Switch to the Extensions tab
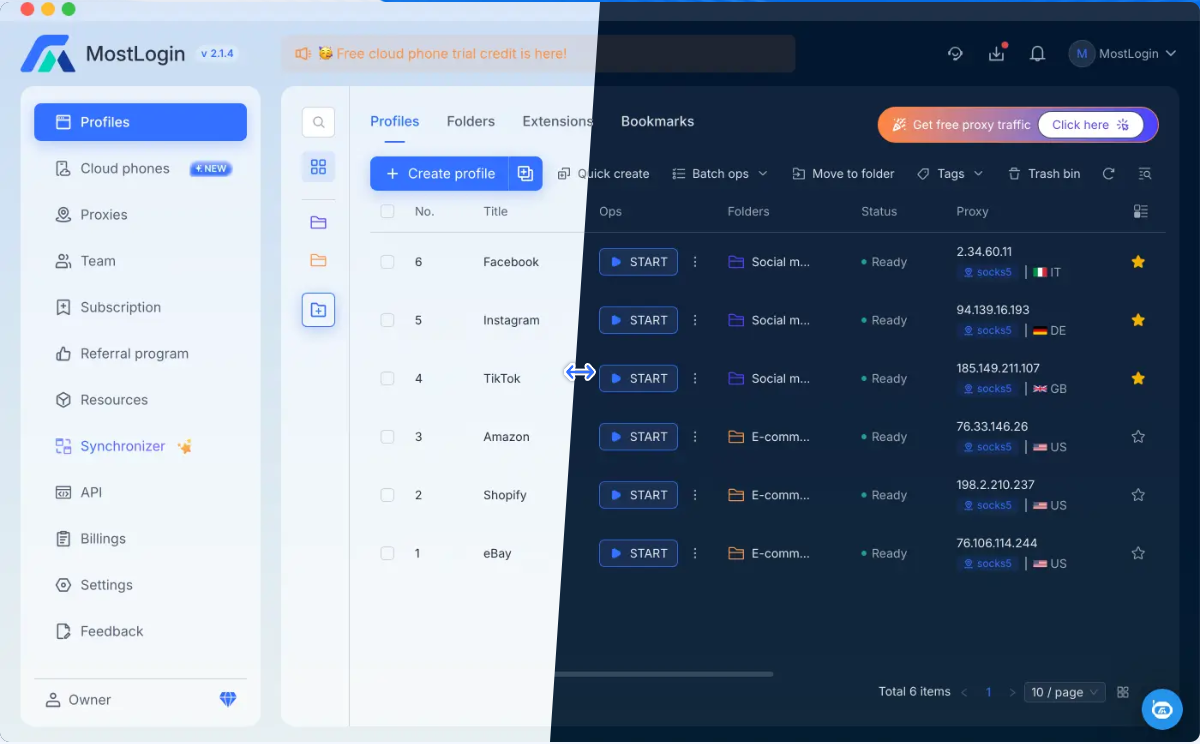Image resolution: width=1200 pixels, height=744 pixels. pyautogui.click(x=558, y=121)
